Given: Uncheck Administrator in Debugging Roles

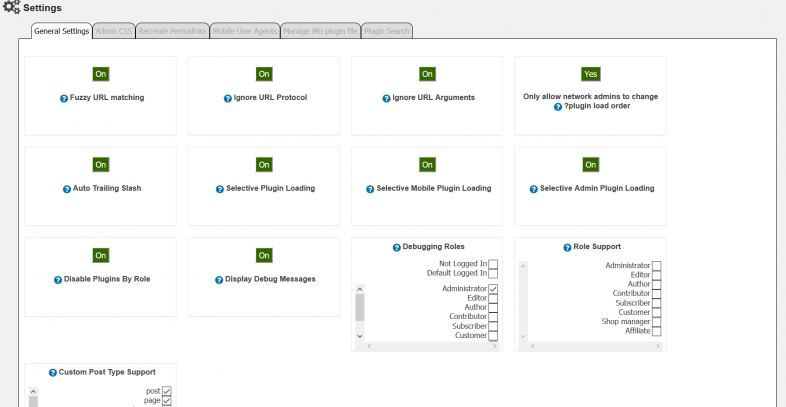Looking at the screenshot, I should tap(493, 289).
